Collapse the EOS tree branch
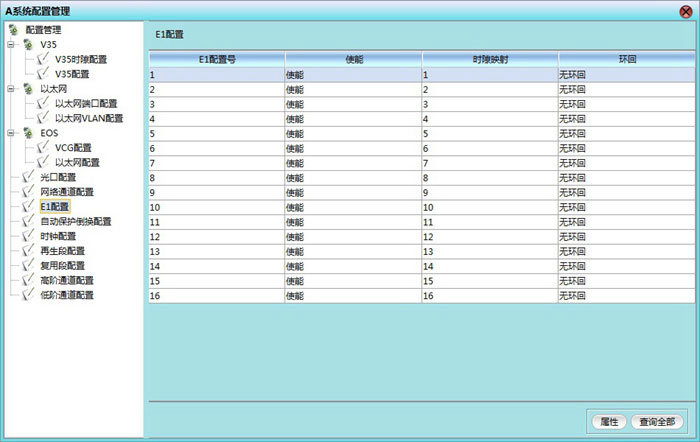Screen dimensions: 700x442 pos(10,133)
